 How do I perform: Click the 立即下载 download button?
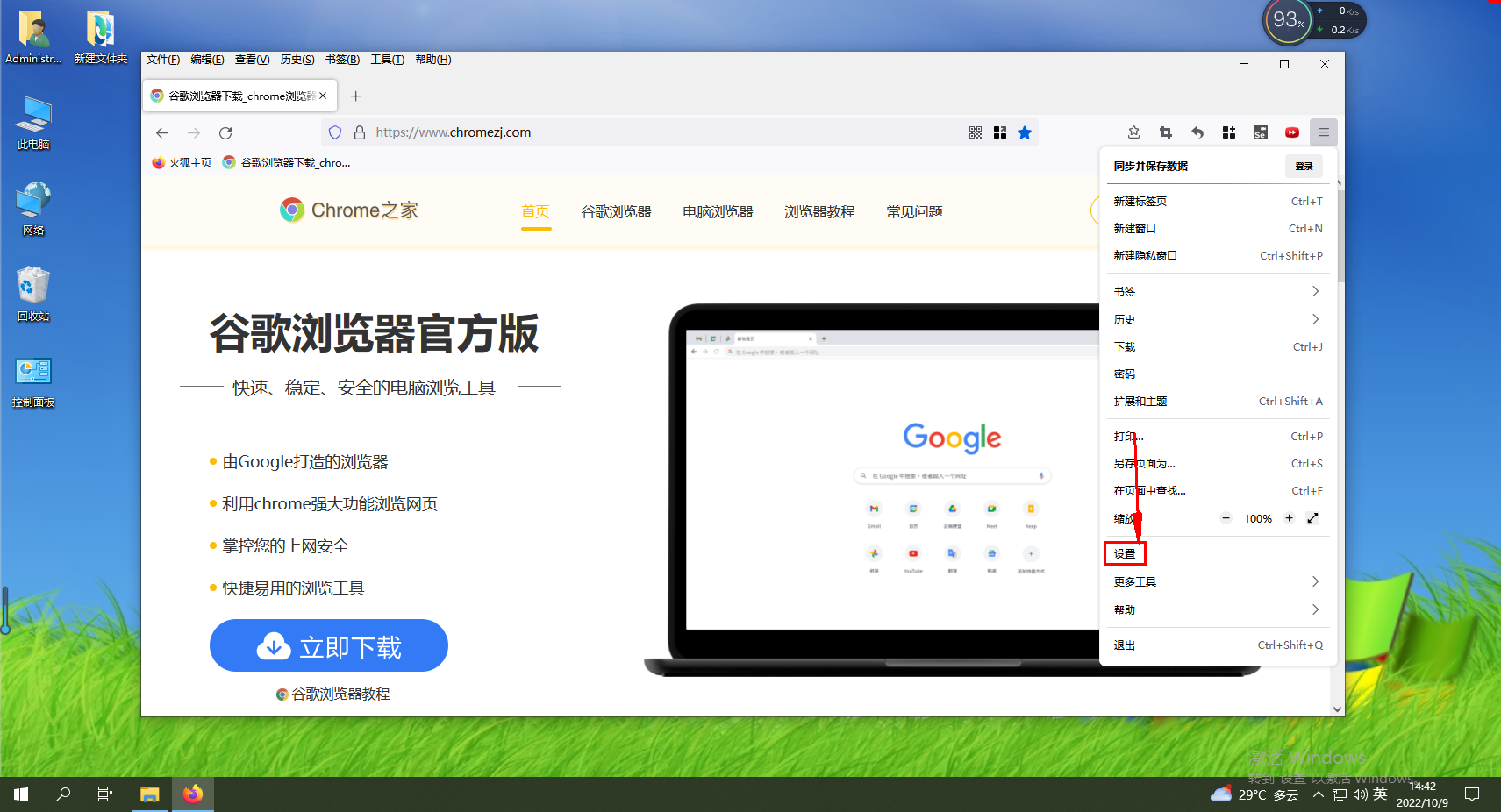(x=328, y=645)
